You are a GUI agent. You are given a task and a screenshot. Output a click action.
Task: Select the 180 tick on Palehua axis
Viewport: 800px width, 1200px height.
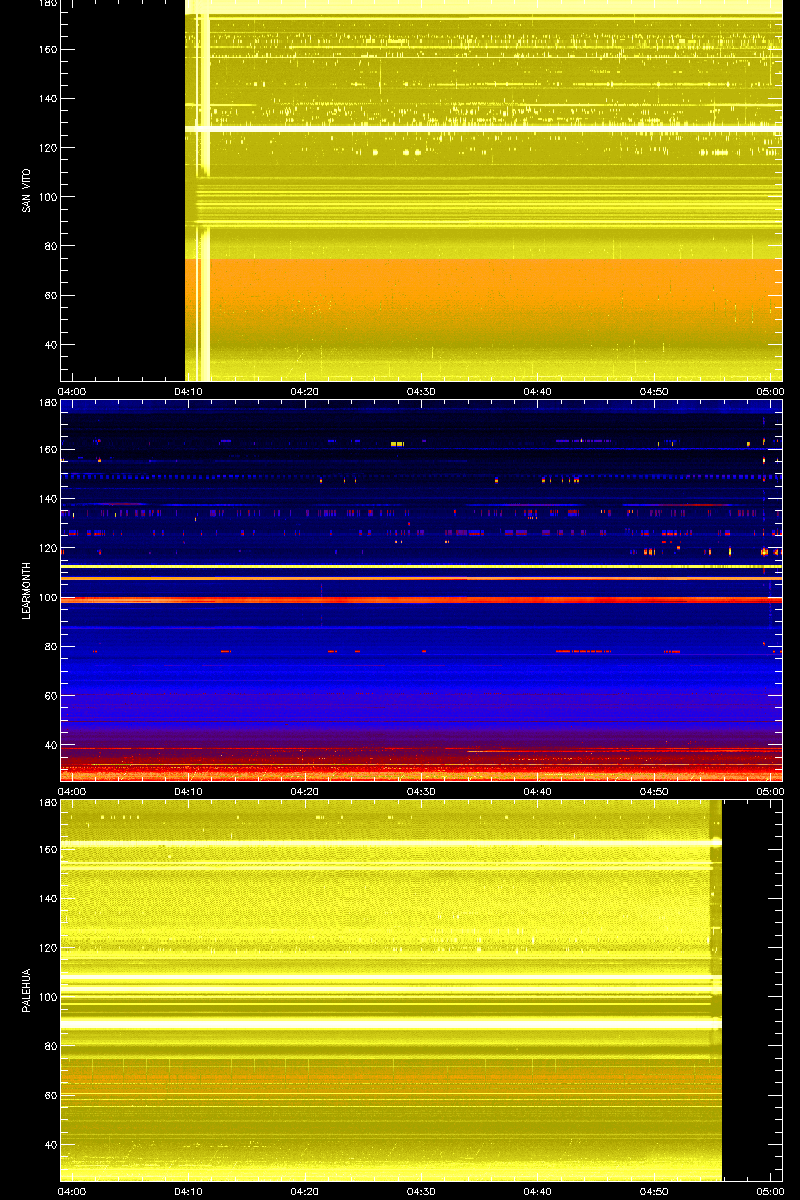[x=47, y=803]
